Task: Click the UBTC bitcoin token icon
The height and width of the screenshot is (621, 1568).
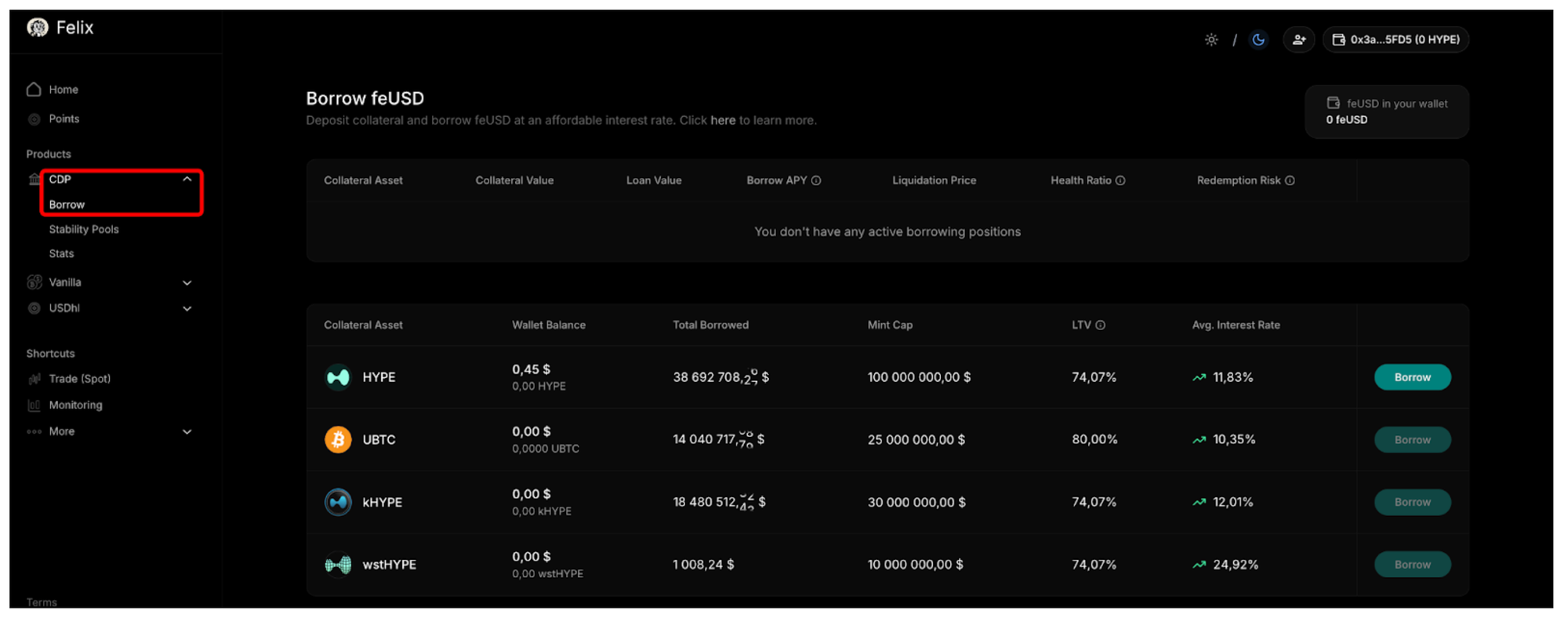Action: pyautogui.click(x=338, y=440)
